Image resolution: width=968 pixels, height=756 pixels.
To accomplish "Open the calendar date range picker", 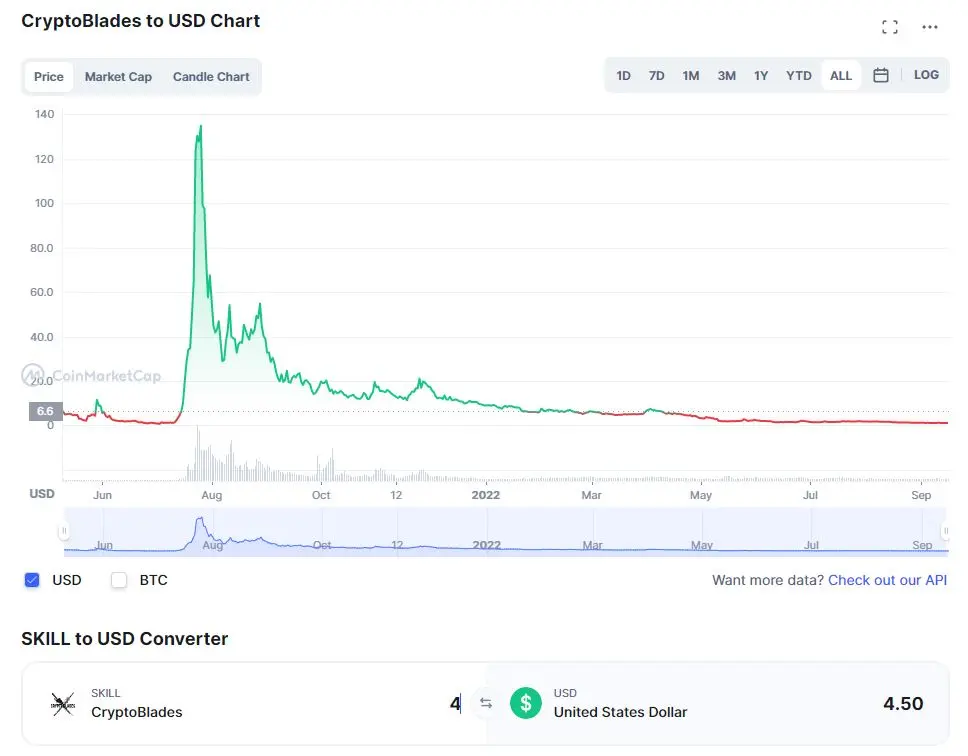I will pyautogui.click(x=881, y=75).
